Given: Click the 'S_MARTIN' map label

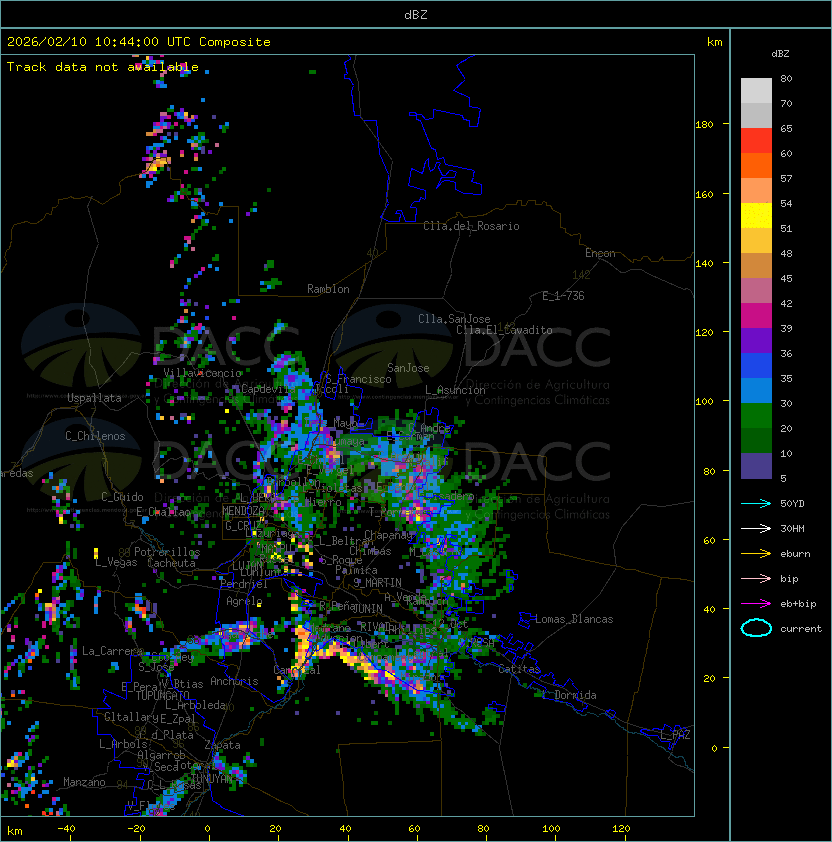Looking at the screenshot, I should (377, 583).
